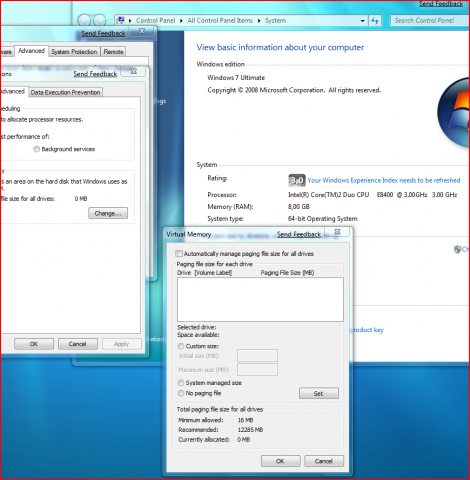Open the address bar history dropdown arrow
Image resolution: width=470 pixels, height=480 pixels.
pos(363,21)
